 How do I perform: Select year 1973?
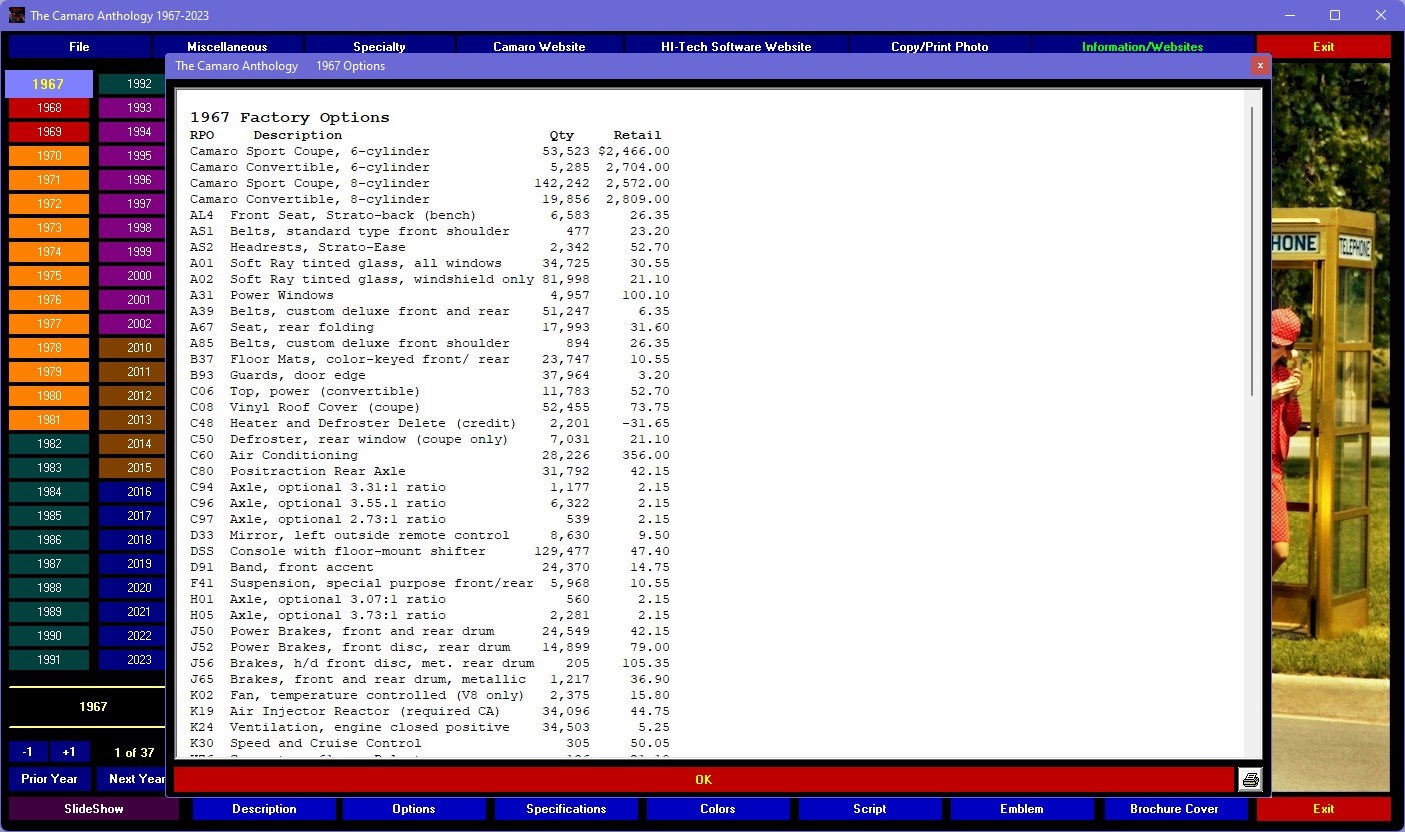[x=49, y=228]
